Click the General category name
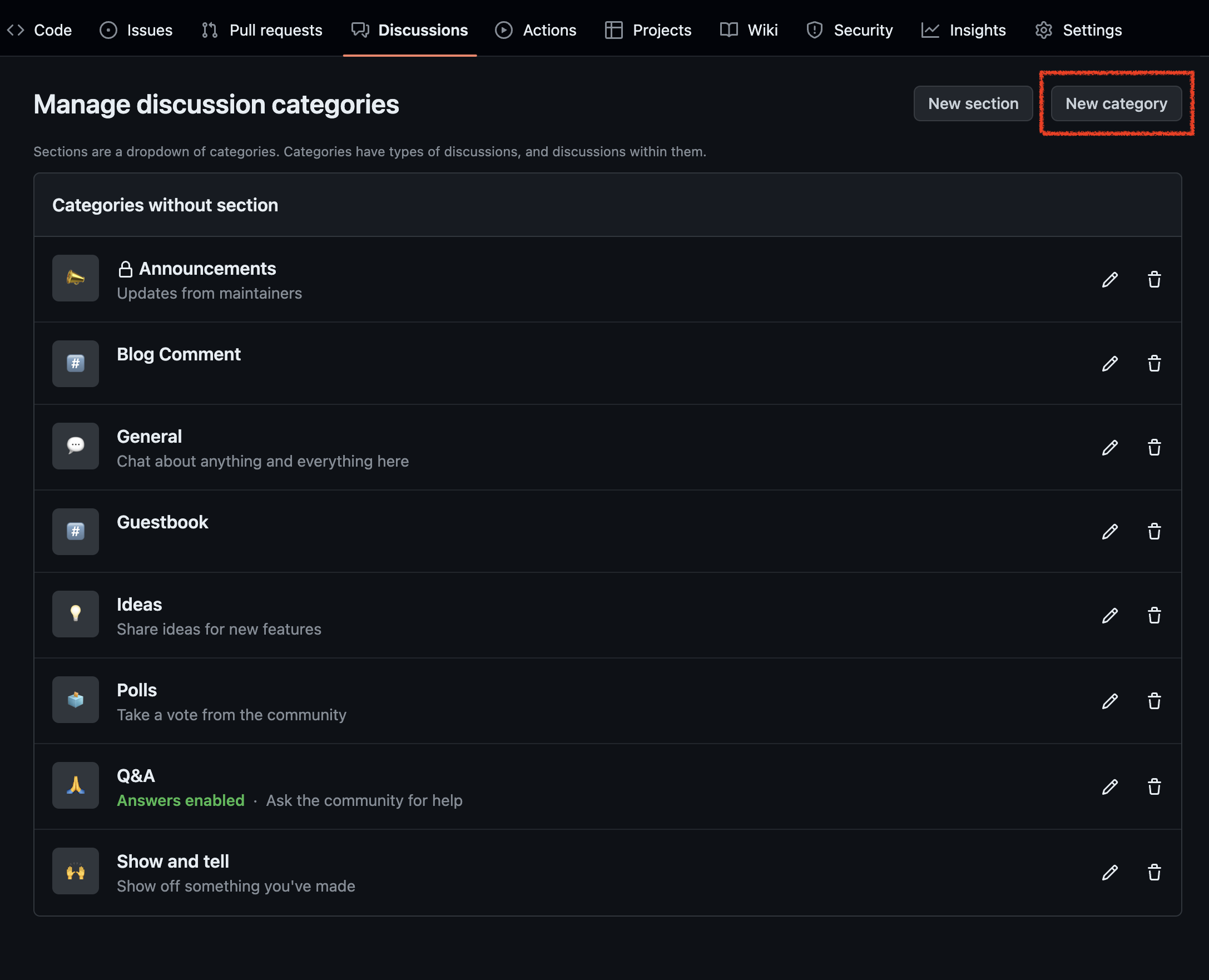 149,437
